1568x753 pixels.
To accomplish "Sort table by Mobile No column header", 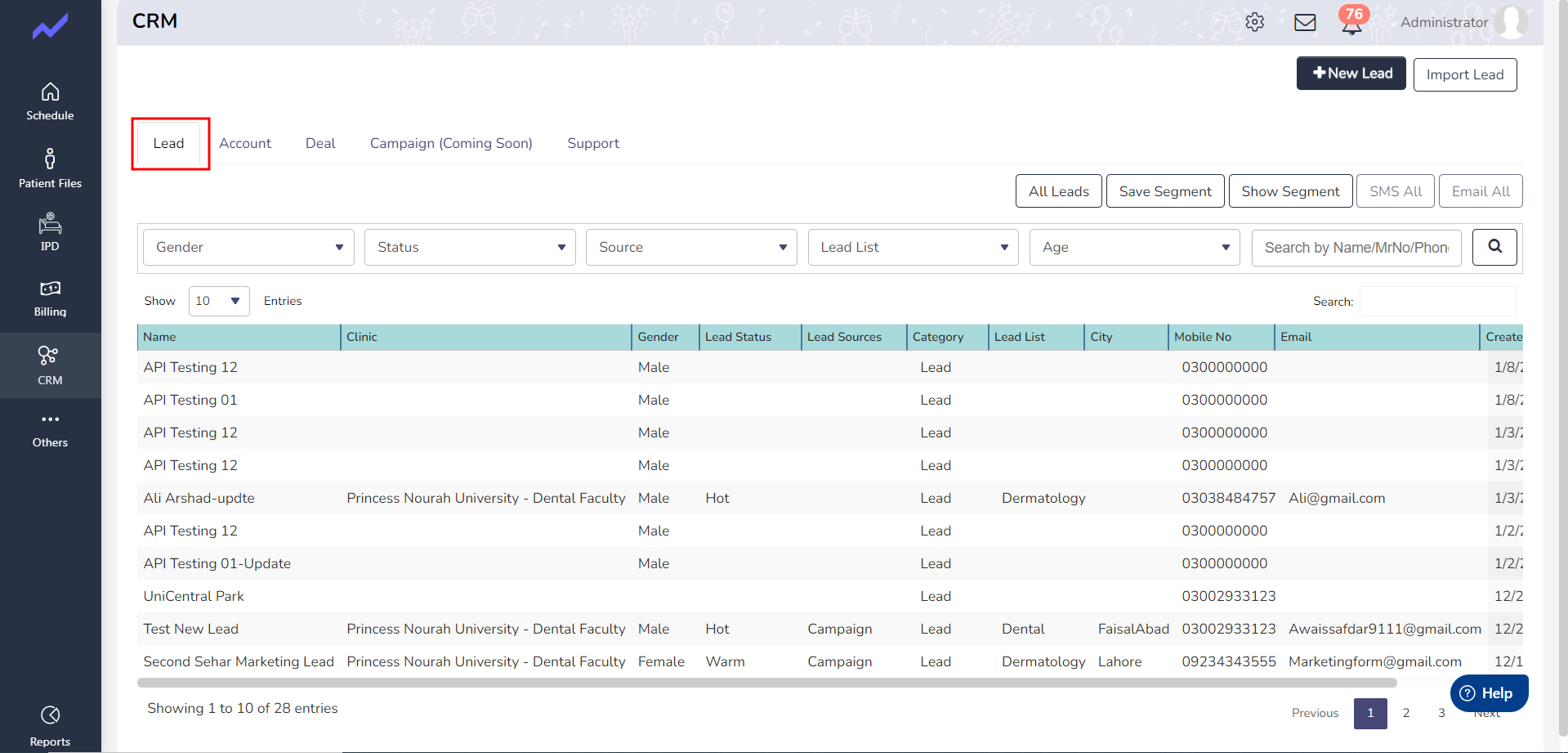I will pos(1222,337).
